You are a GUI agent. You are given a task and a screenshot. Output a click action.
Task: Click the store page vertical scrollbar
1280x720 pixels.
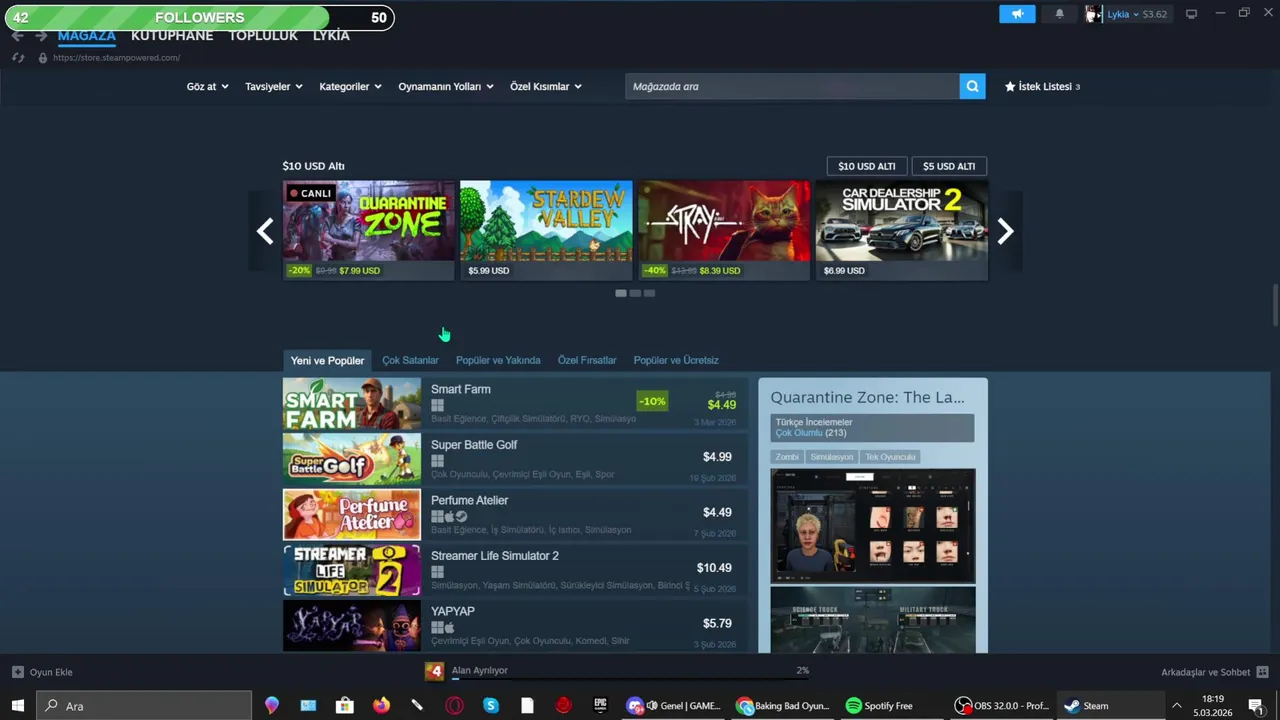coord(1275,305)
